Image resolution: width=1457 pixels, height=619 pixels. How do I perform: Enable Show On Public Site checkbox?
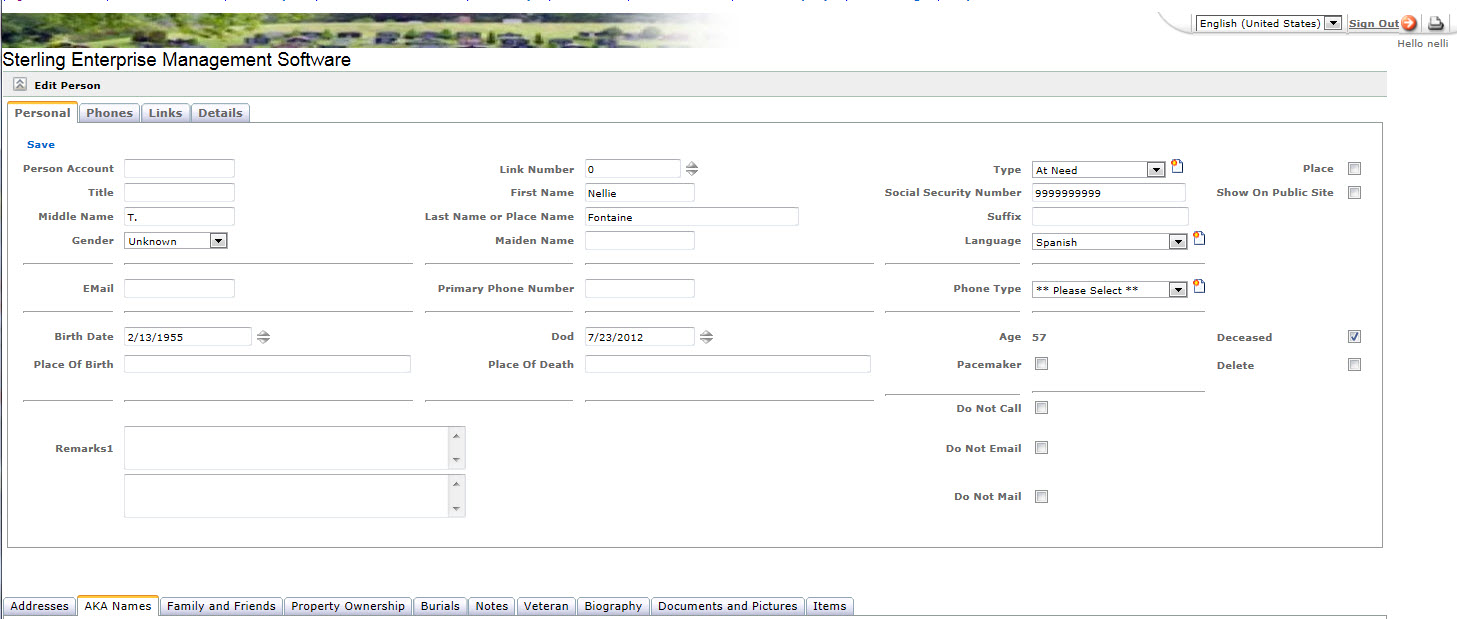[1354, 193]
